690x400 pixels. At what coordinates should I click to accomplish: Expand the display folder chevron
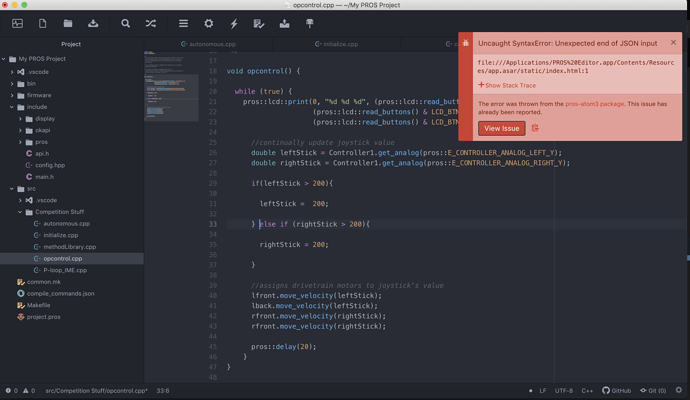pos(20,119)
